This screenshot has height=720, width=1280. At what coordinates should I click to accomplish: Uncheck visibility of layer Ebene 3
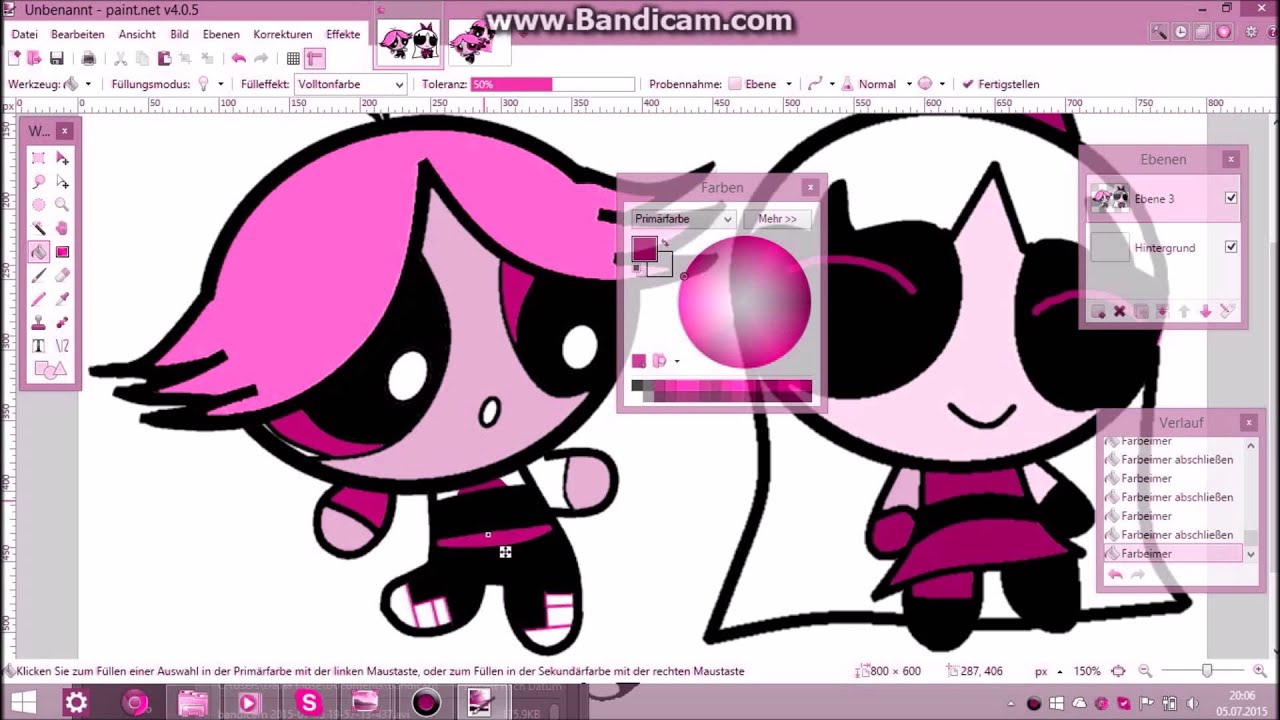[1231, 198]
